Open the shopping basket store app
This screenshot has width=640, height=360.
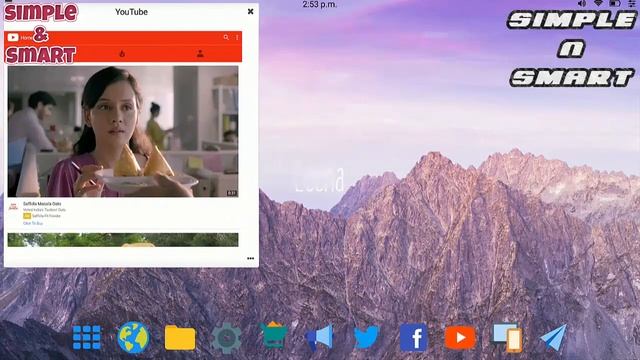tap(273, 335)
